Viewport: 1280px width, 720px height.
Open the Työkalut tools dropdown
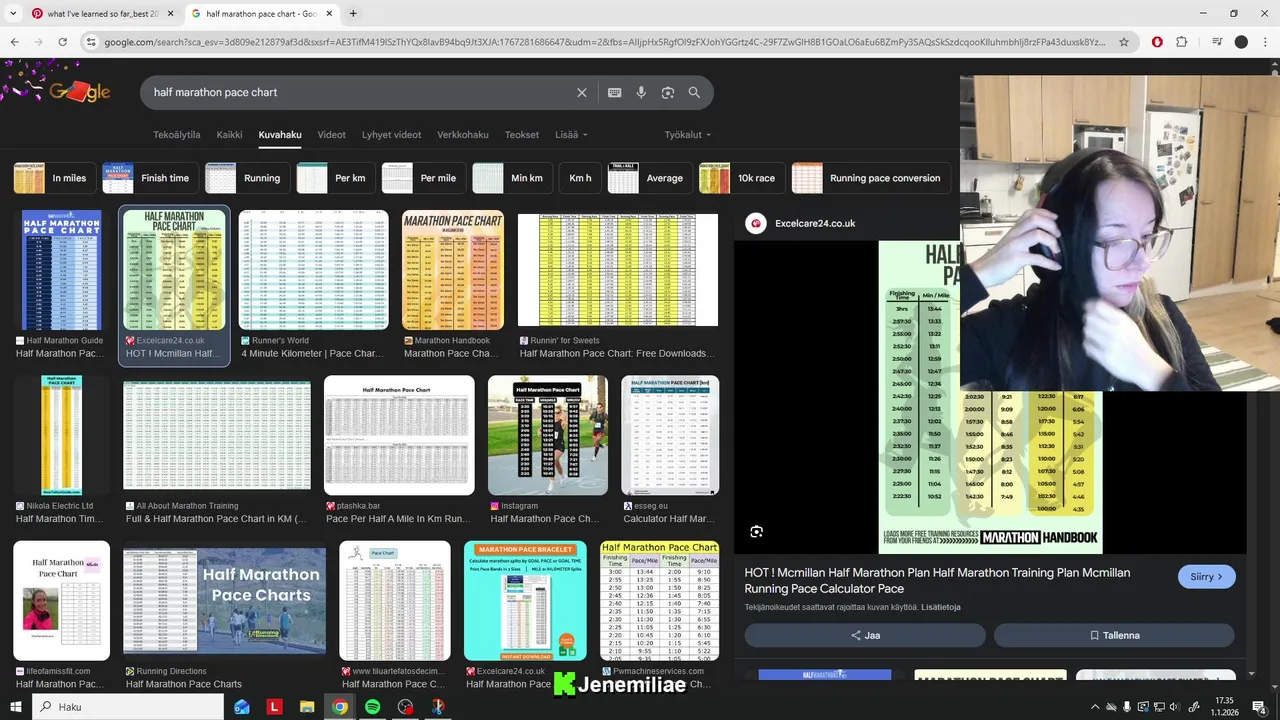coord(688,135)
